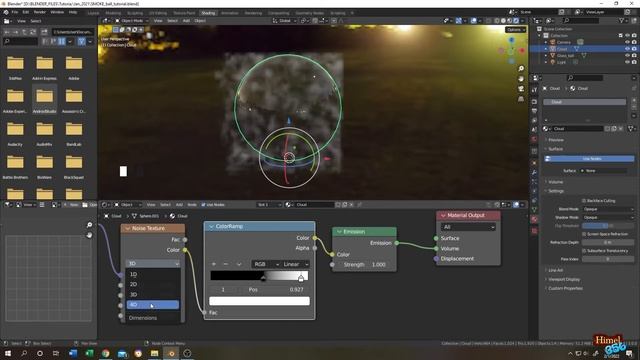
Task: Open node editor Add menu
Action: point(179,204)
